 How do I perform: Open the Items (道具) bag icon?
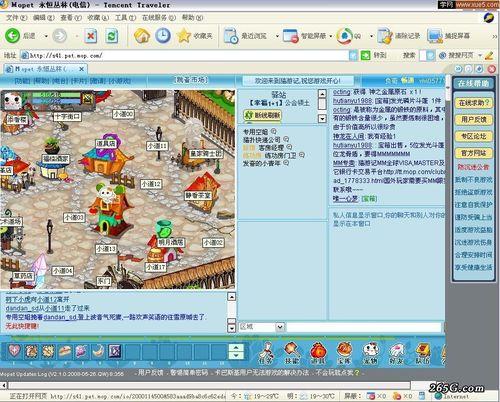tap(318, 353)
